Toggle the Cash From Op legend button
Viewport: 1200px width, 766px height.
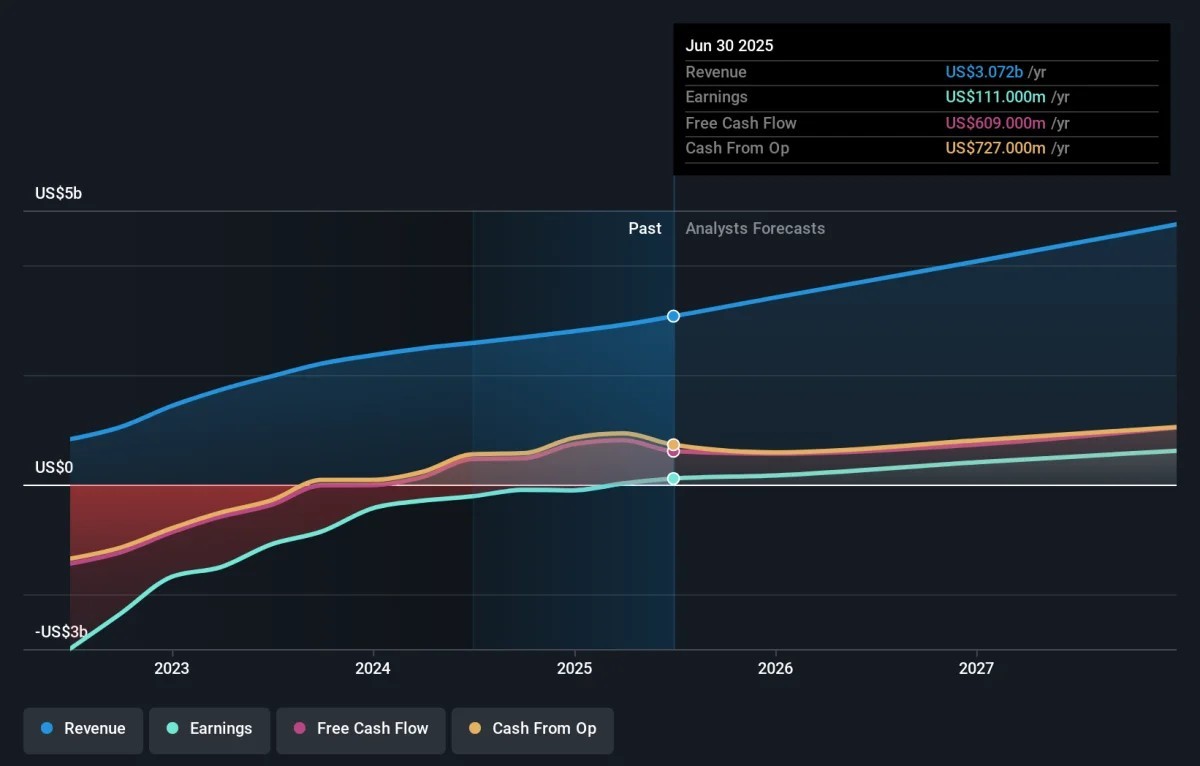pyautogui.click(x=532, y=730)
